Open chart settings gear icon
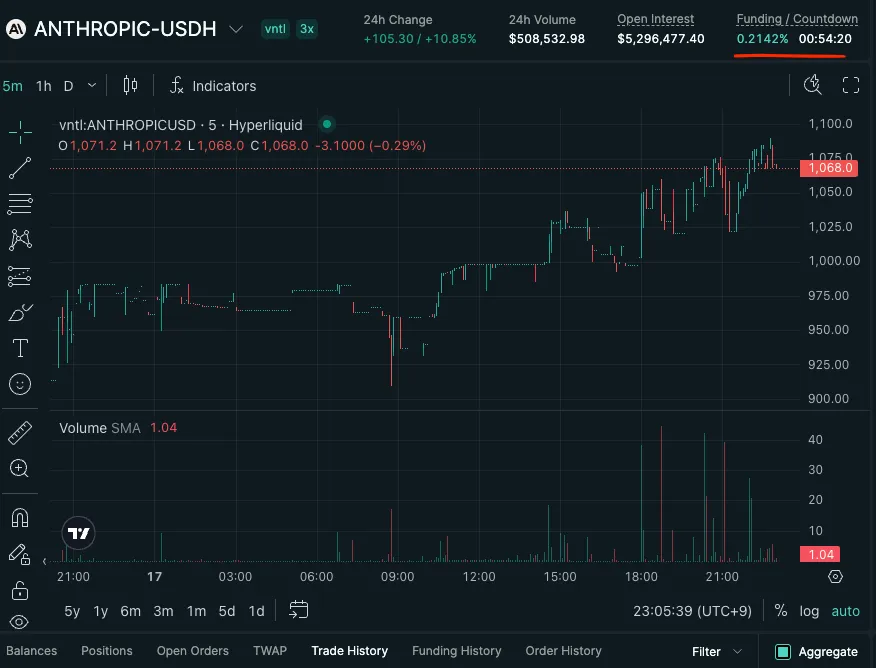The width and height of the screenshot is (876, 668). pyautogui.click(x=835, y=577)
